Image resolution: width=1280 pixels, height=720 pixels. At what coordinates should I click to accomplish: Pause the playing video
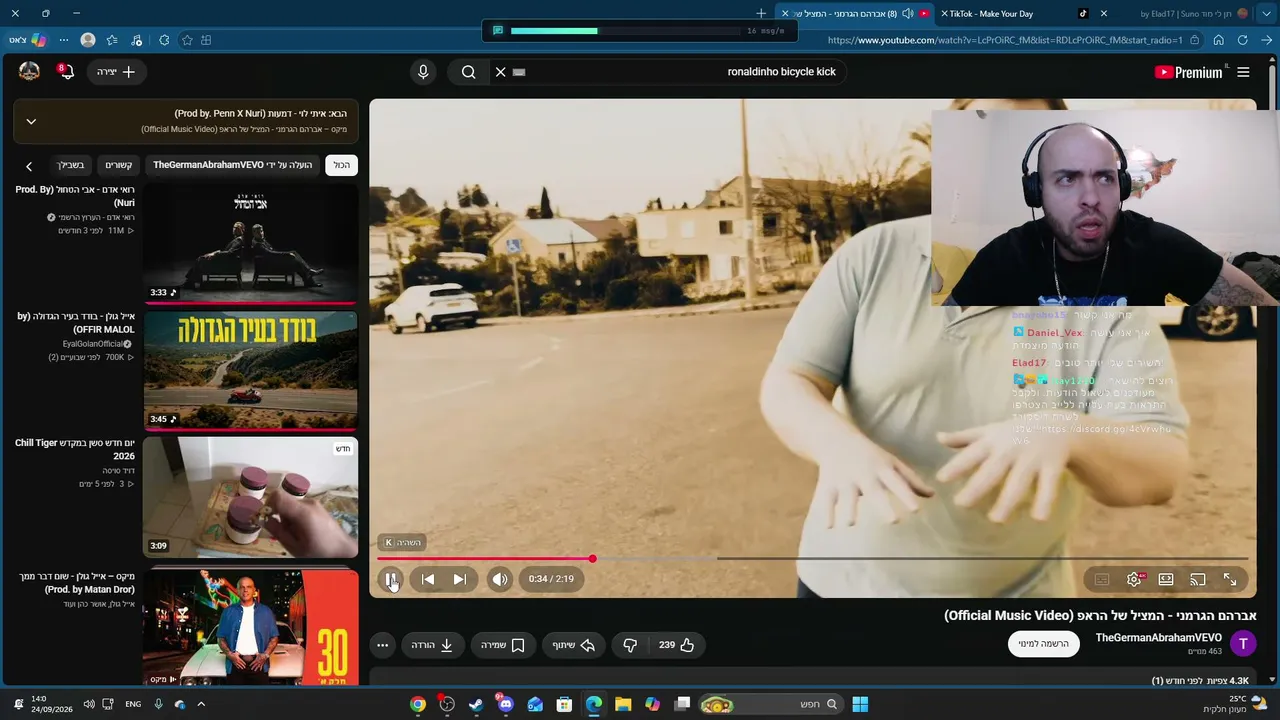coord(391,579)
